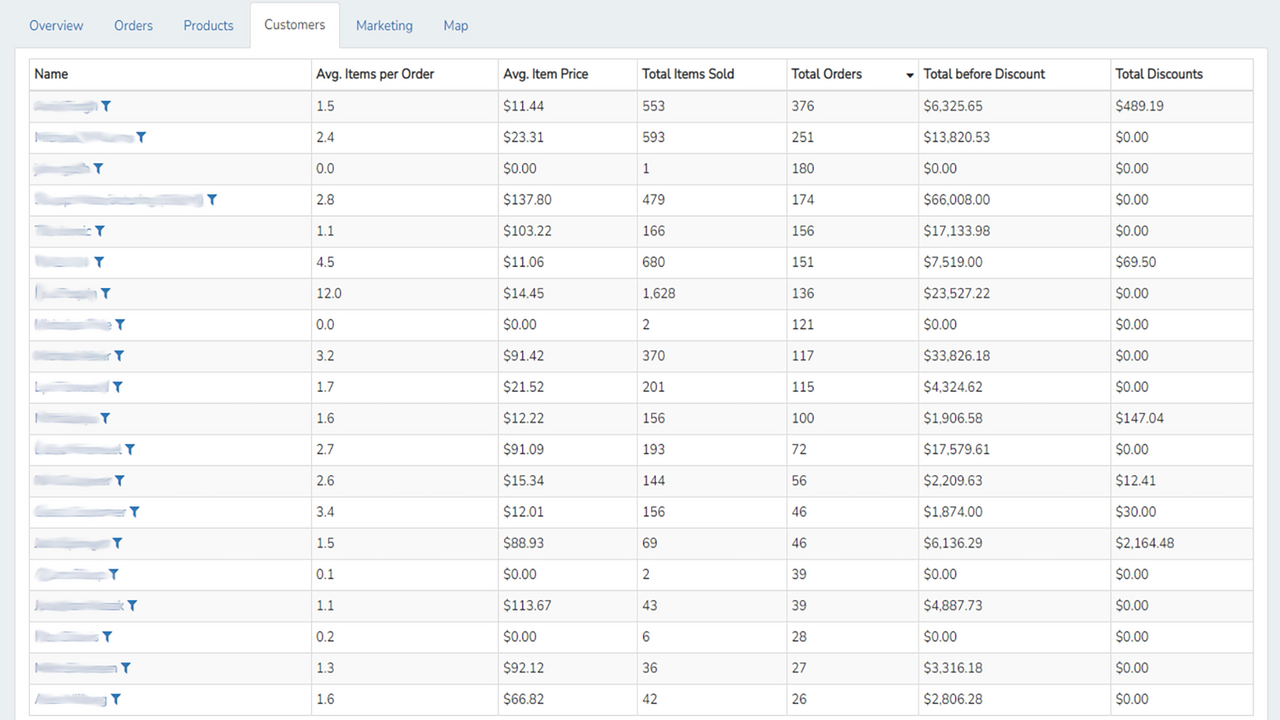Click filter icon for customer with 121 orders
The width and height of the screenshot is (1280, 720).
tap(120, 324)
